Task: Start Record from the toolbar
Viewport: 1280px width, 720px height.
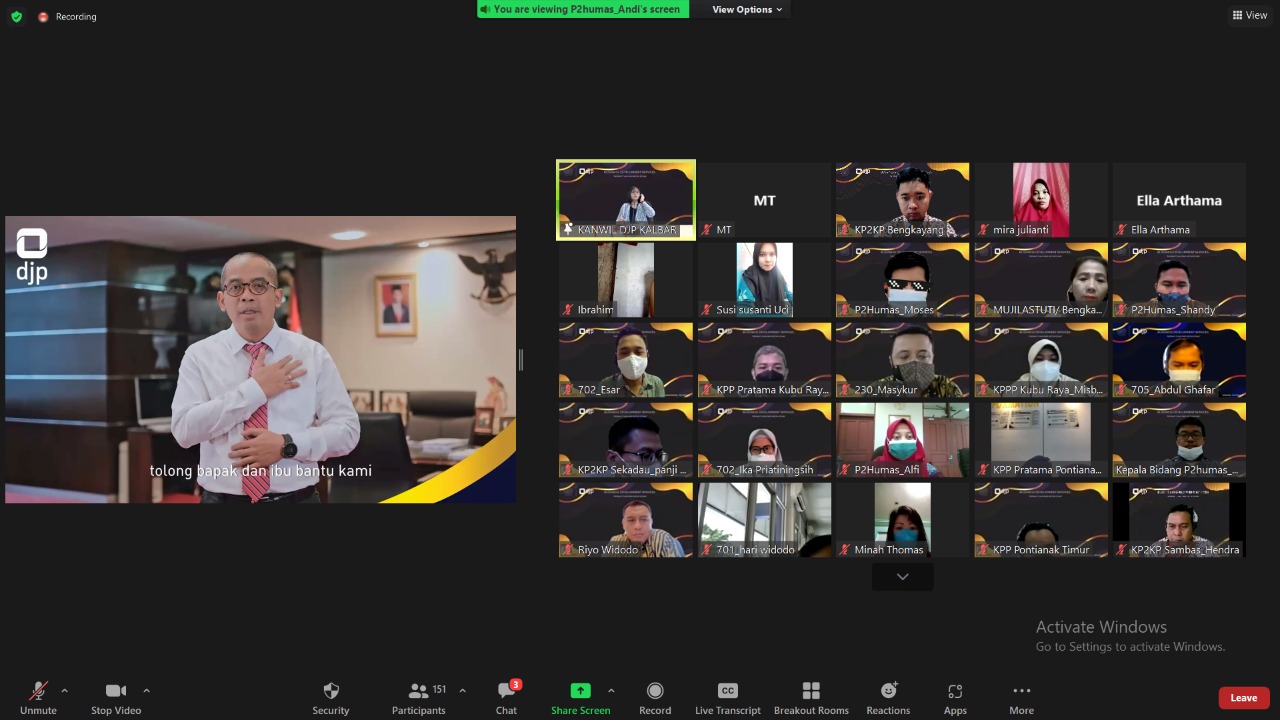Action: pyautogui.click(x=655, y=697)
